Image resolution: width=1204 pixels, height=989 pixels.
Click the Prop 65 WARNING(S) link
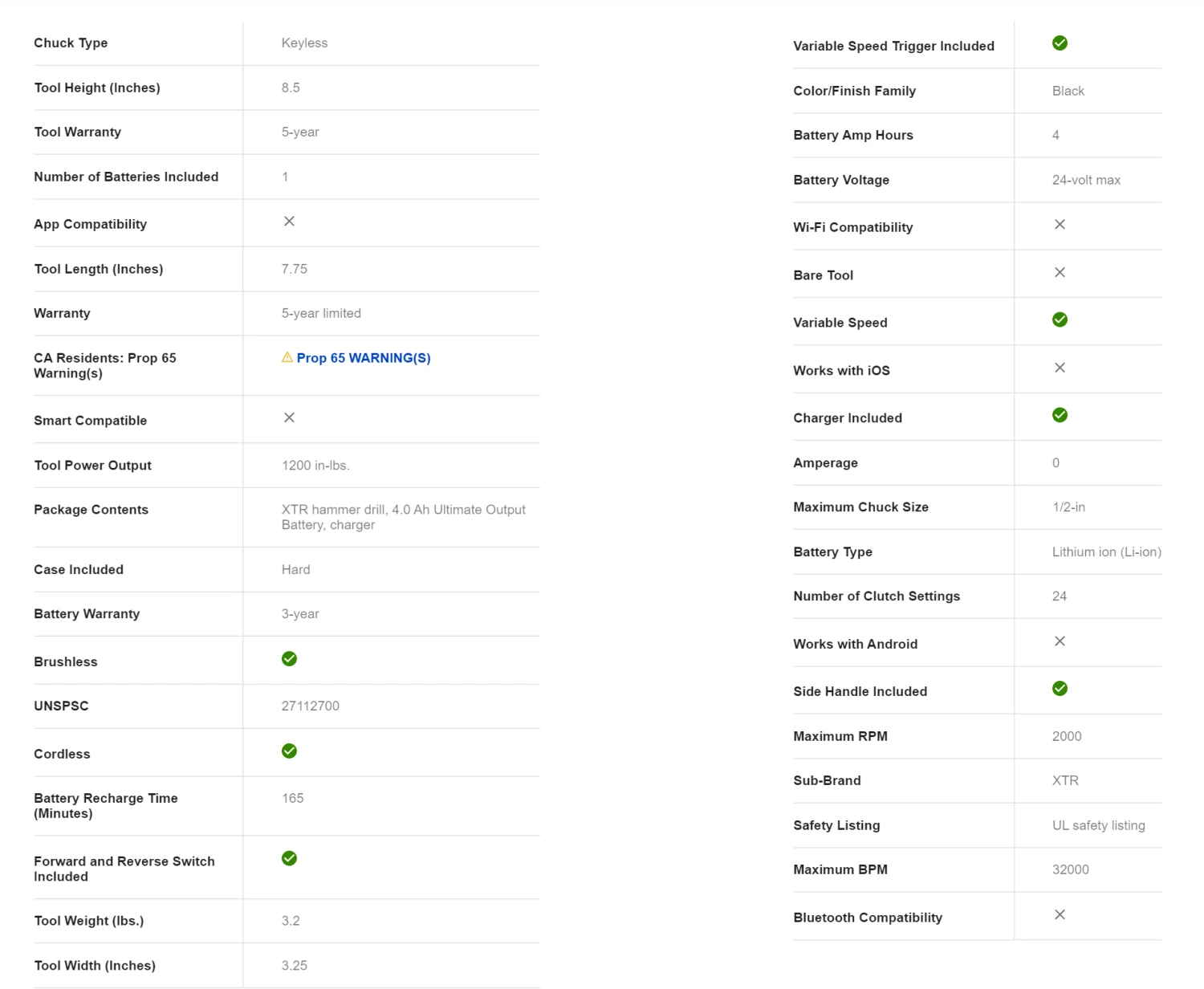364,358
